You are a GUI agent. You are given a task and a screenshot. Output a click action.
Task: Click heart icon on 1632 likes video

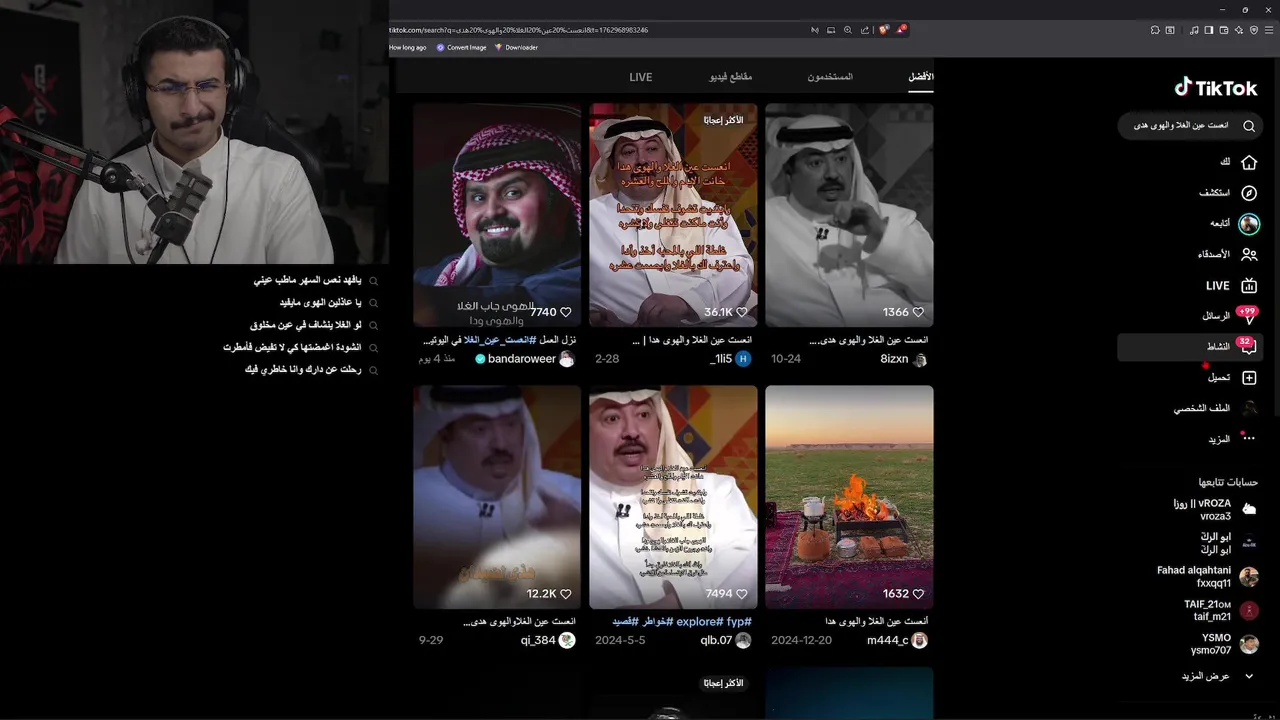point(918,594)
